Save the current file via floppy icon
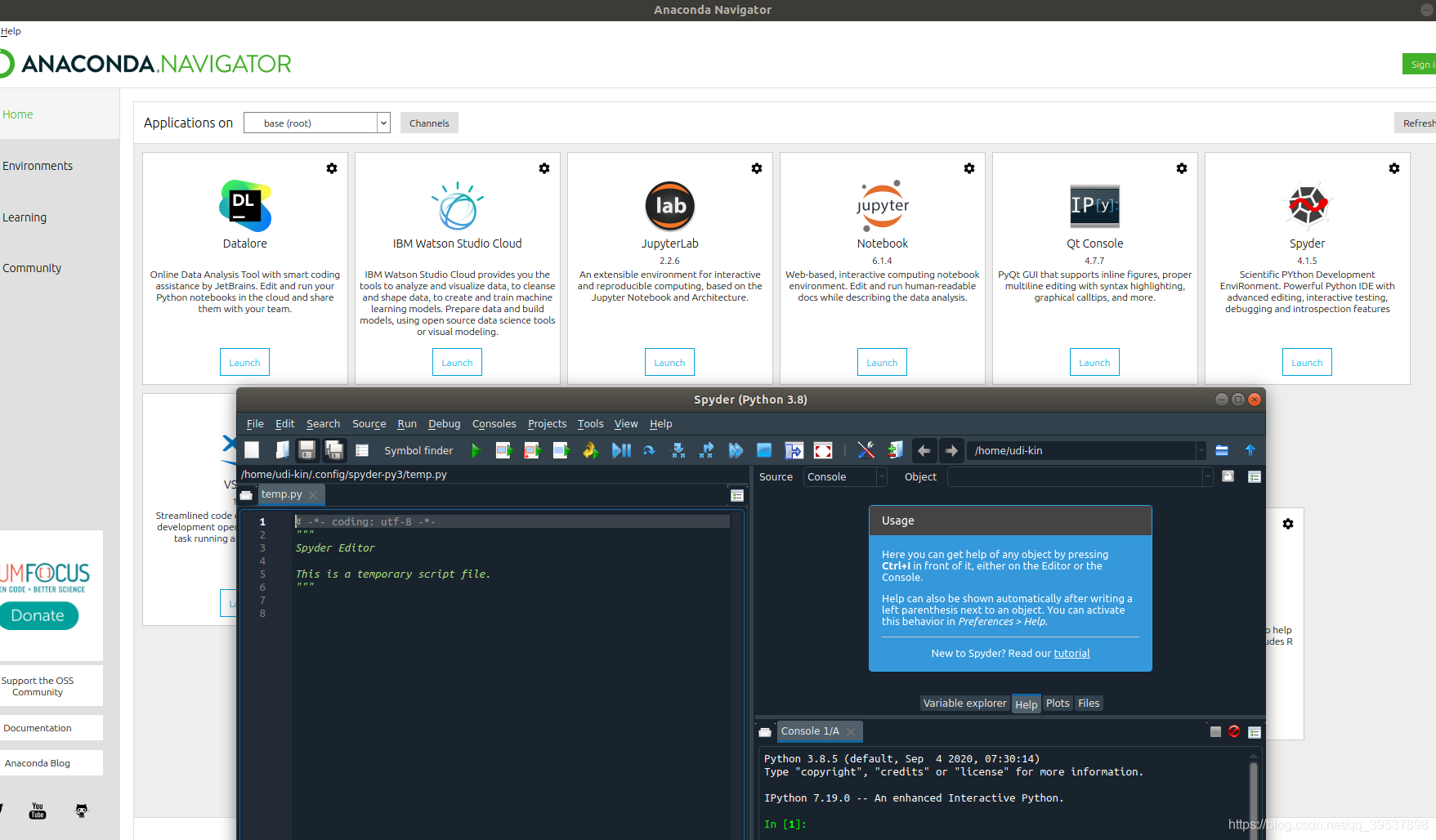 pyautogui.click(x=306, y=450)
